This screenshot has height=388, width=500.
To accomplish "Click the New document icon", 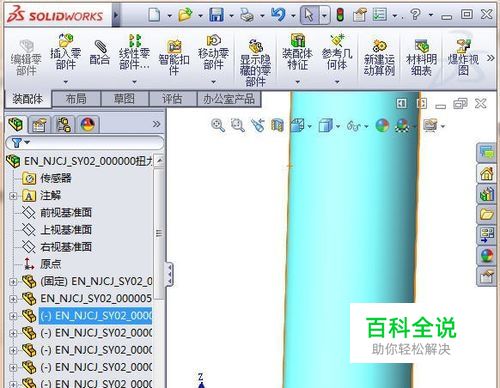I will tap(154, 15).
